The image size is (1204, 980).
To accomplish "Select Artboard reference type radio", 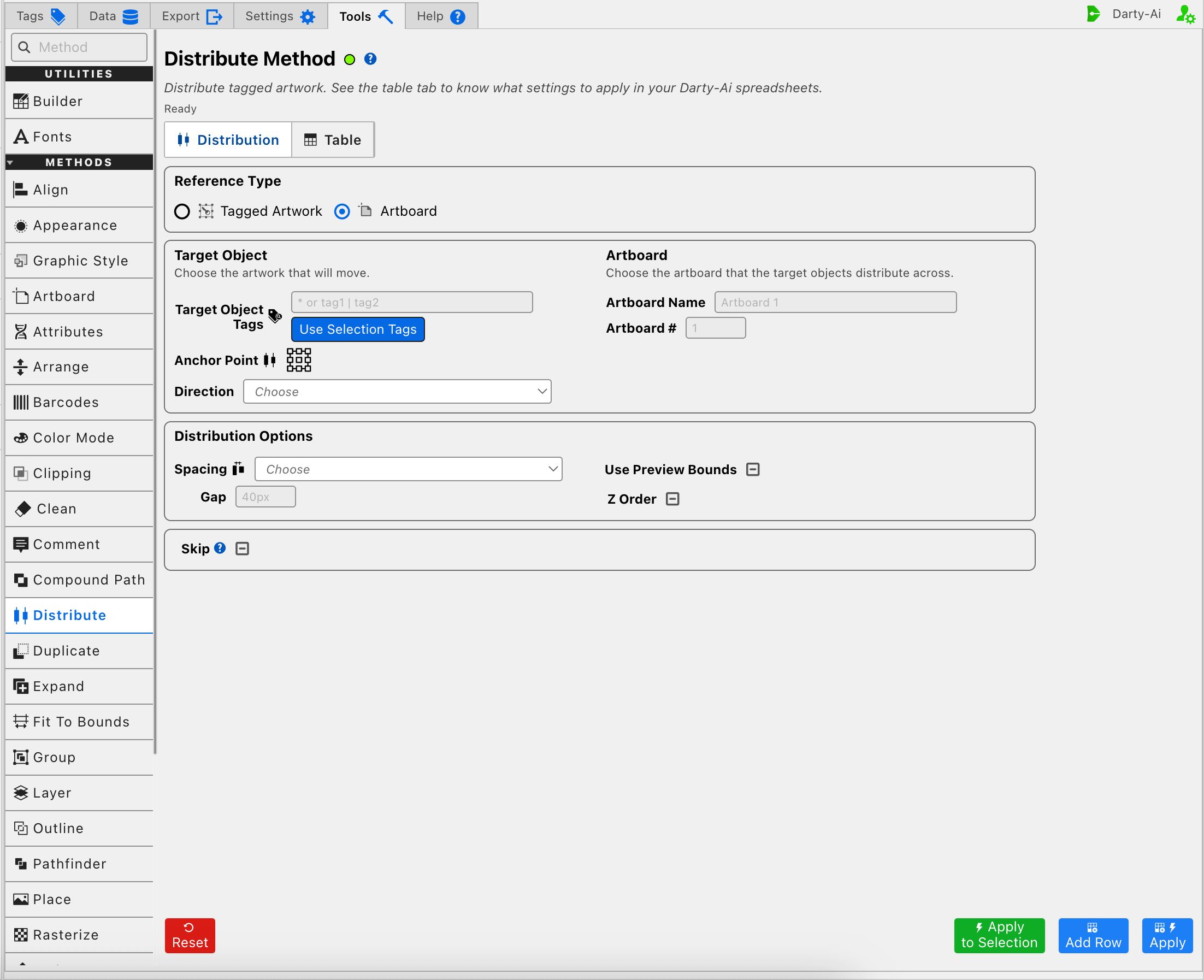I will (342, 211).
